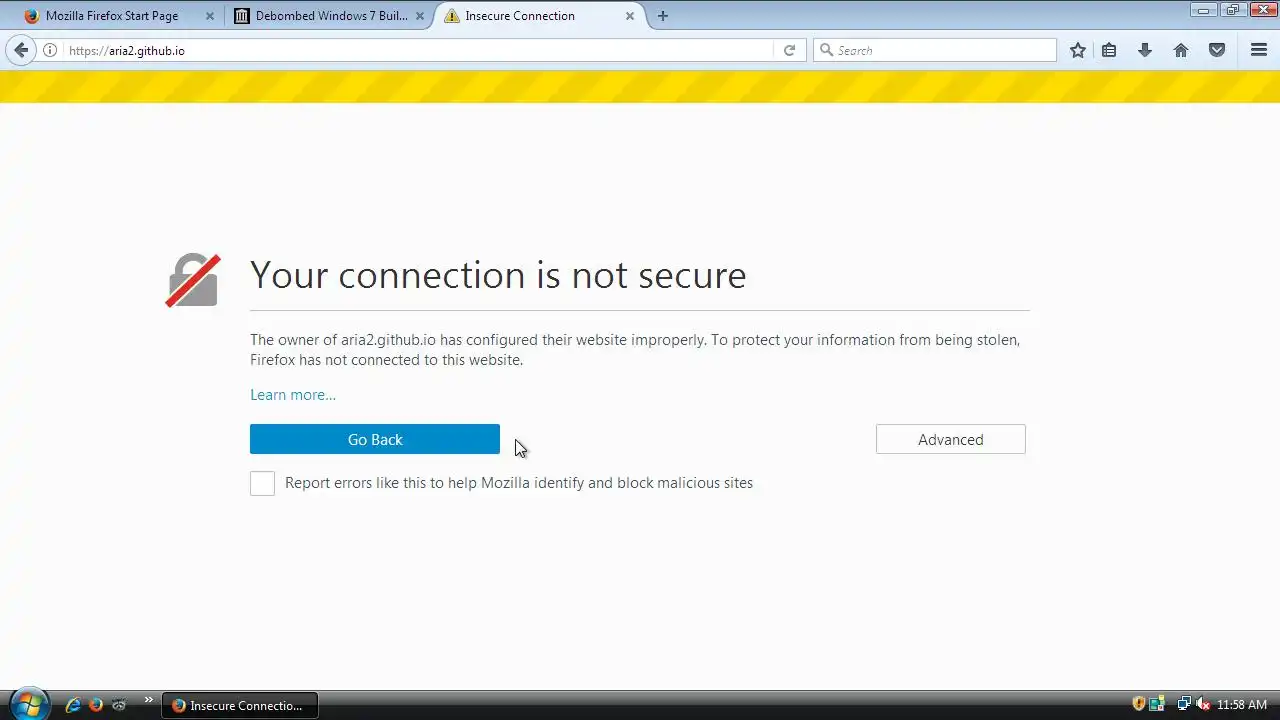Click the tray icon beside the shield
The image size is (1280, 720).
[x=1157, y=704]
